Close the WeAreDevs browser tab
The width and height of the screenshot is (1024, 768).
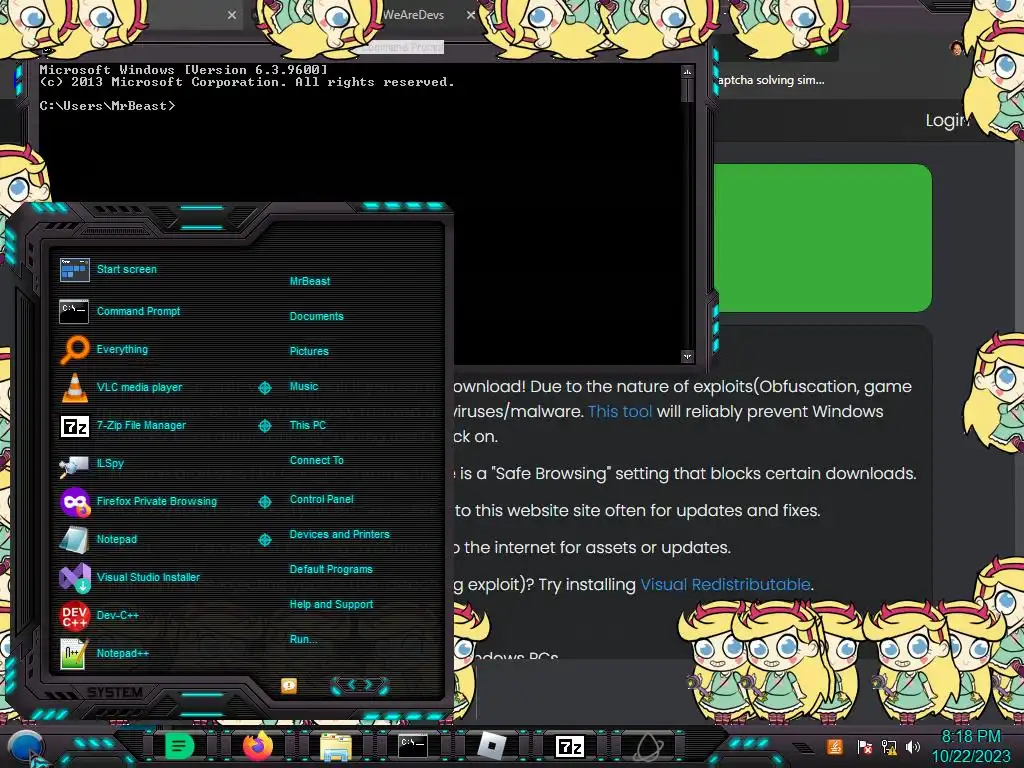471,14
